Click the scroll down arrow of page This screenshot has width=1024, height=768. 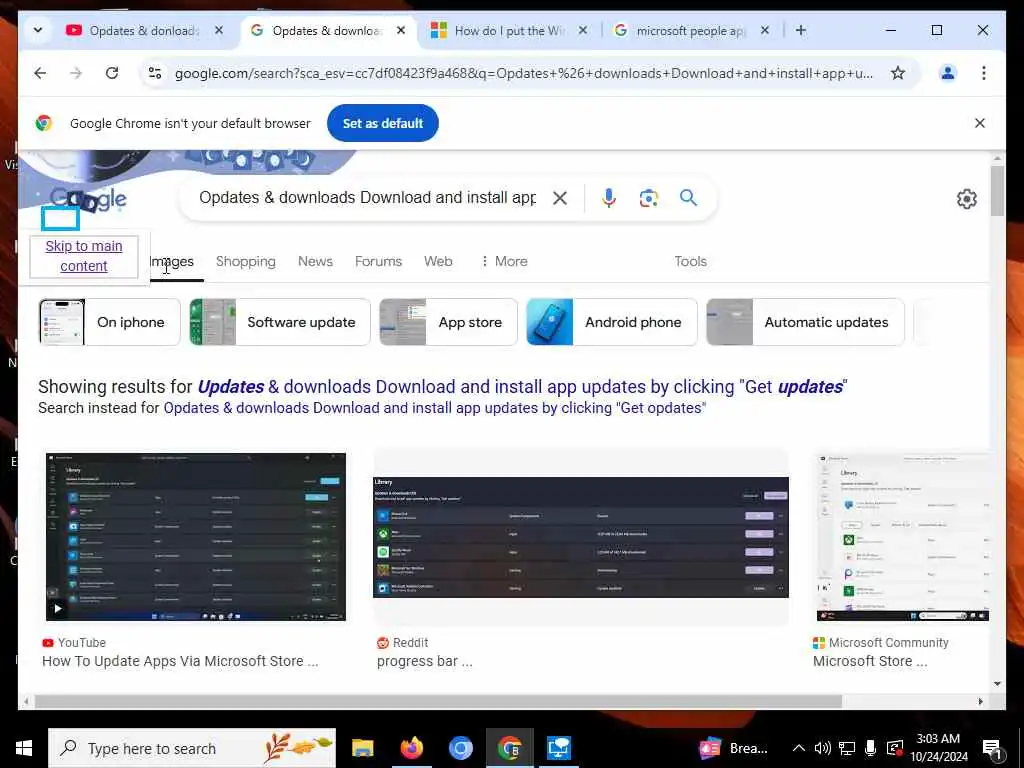click(x=997, y=684)
